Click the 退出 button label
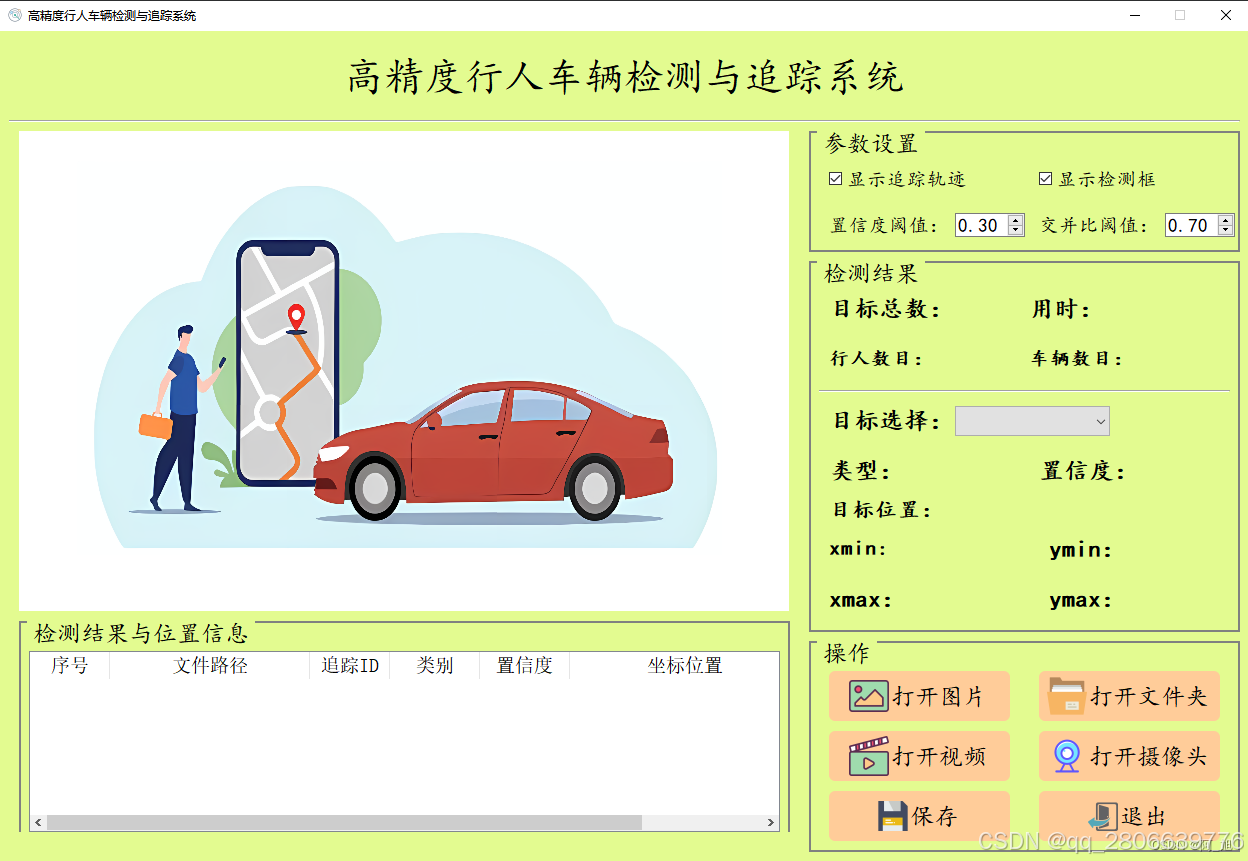The image size is (1248, 861). point(1143,817)
